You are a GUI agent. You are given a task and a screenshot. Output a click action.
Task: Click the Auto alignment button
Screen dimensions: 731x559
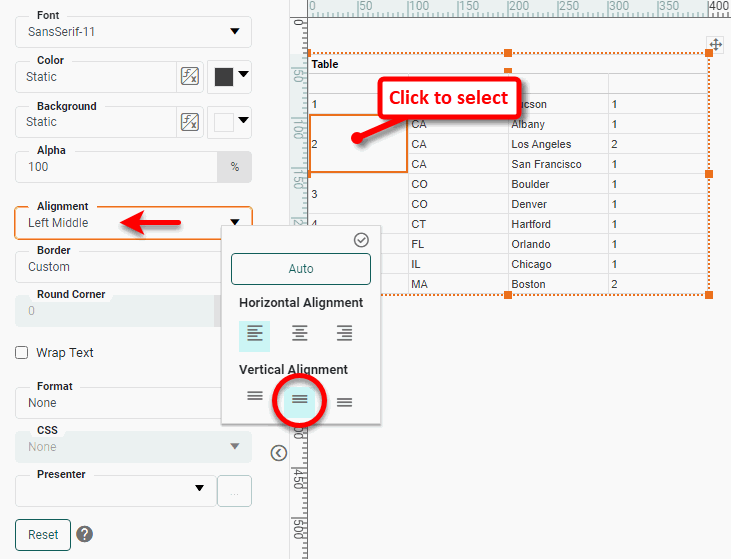tap(301, 269)
